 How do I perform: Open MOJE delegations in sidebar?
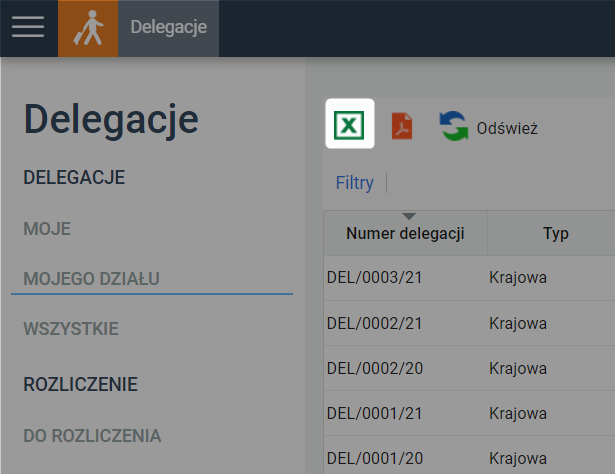[x=47, y=229]
